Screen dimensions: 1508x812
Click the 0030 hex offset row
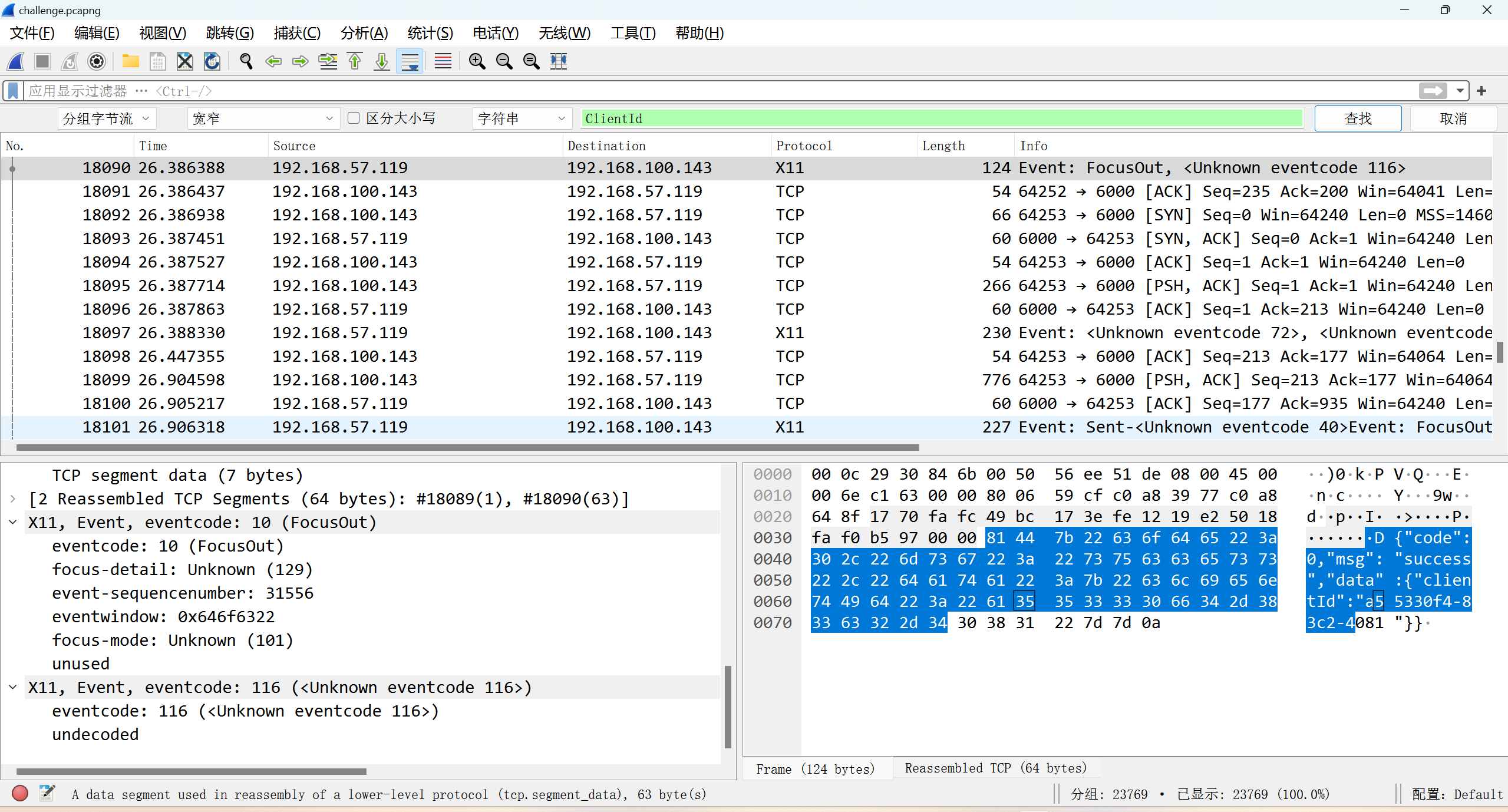[x=772, y=538]
